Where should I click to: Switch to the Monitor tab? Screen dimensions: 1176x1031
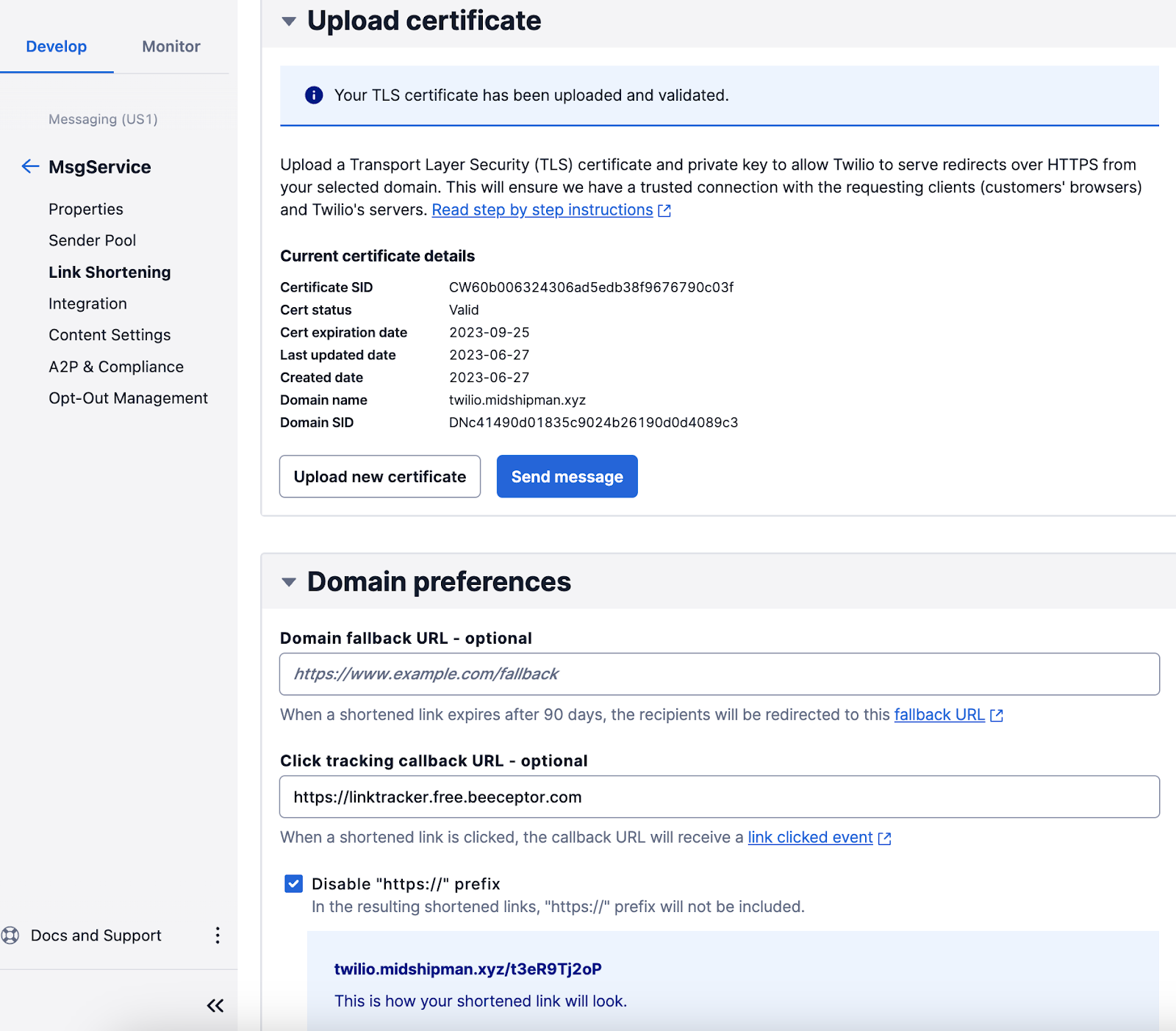(x=171, y=46)
